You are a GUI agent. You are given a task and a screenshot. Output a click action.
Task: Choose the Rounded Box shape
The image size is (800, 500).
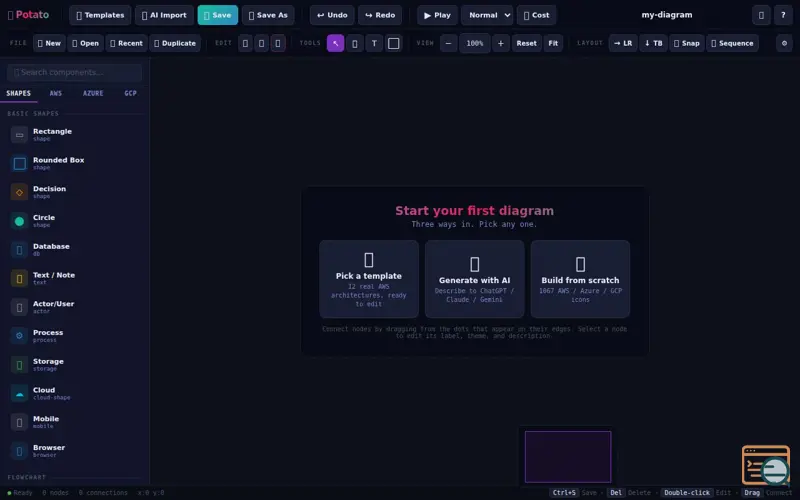[x=74, y=163]
